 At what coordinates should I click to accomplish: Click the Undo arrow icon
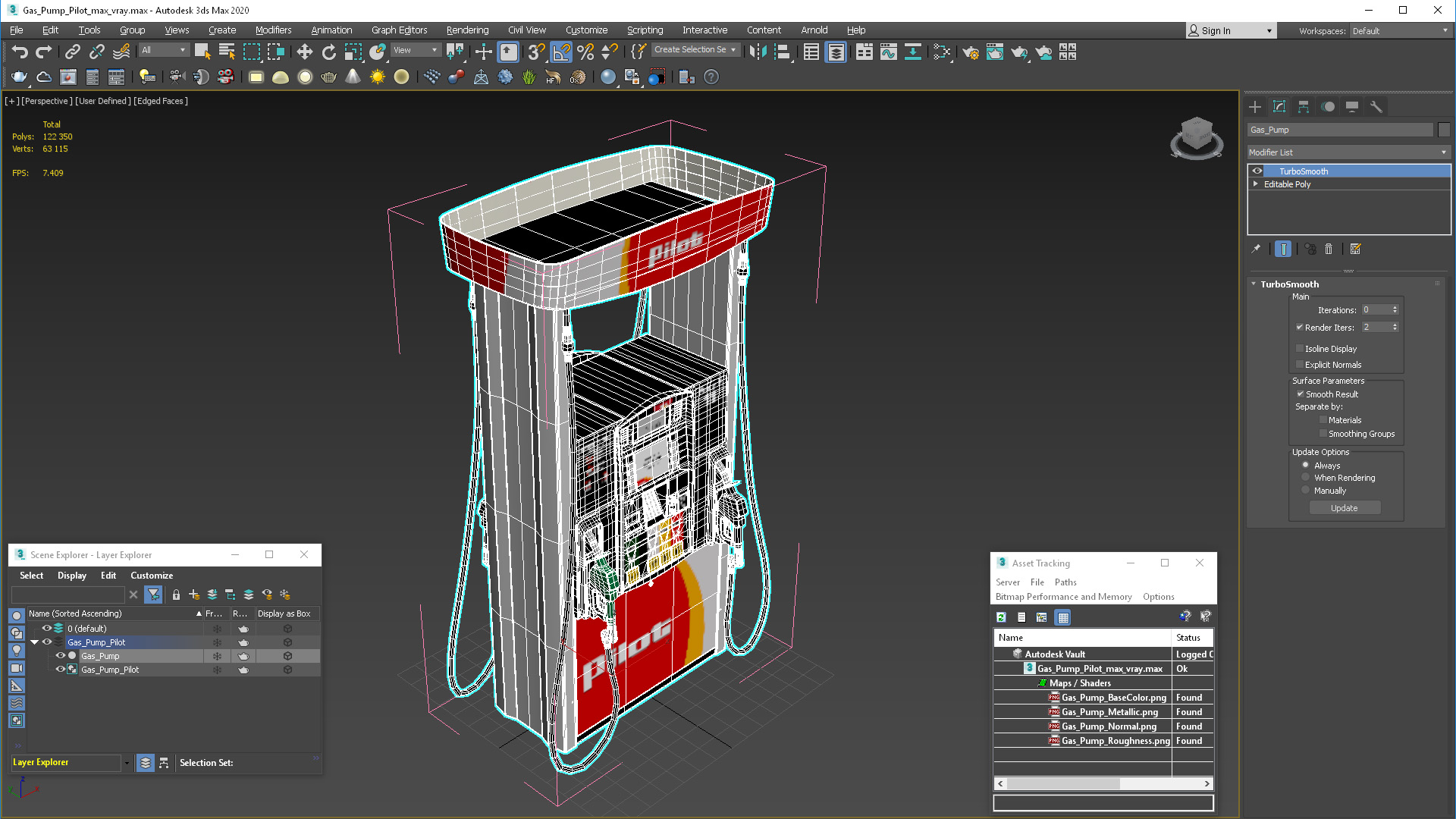(20, 52)
